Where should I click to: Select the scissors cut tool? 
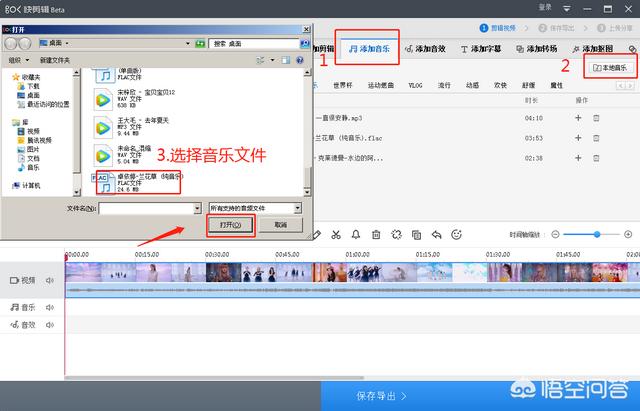(336, 235)
